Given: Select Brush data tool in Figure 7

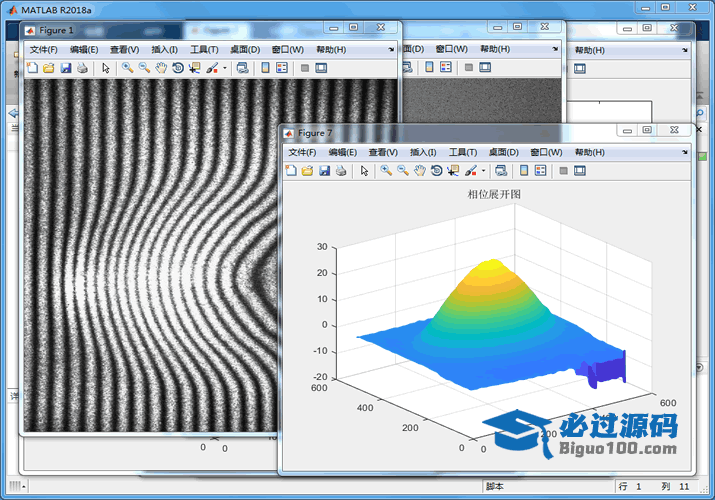Looking at the screenshot, I should [x=471, y=171].
